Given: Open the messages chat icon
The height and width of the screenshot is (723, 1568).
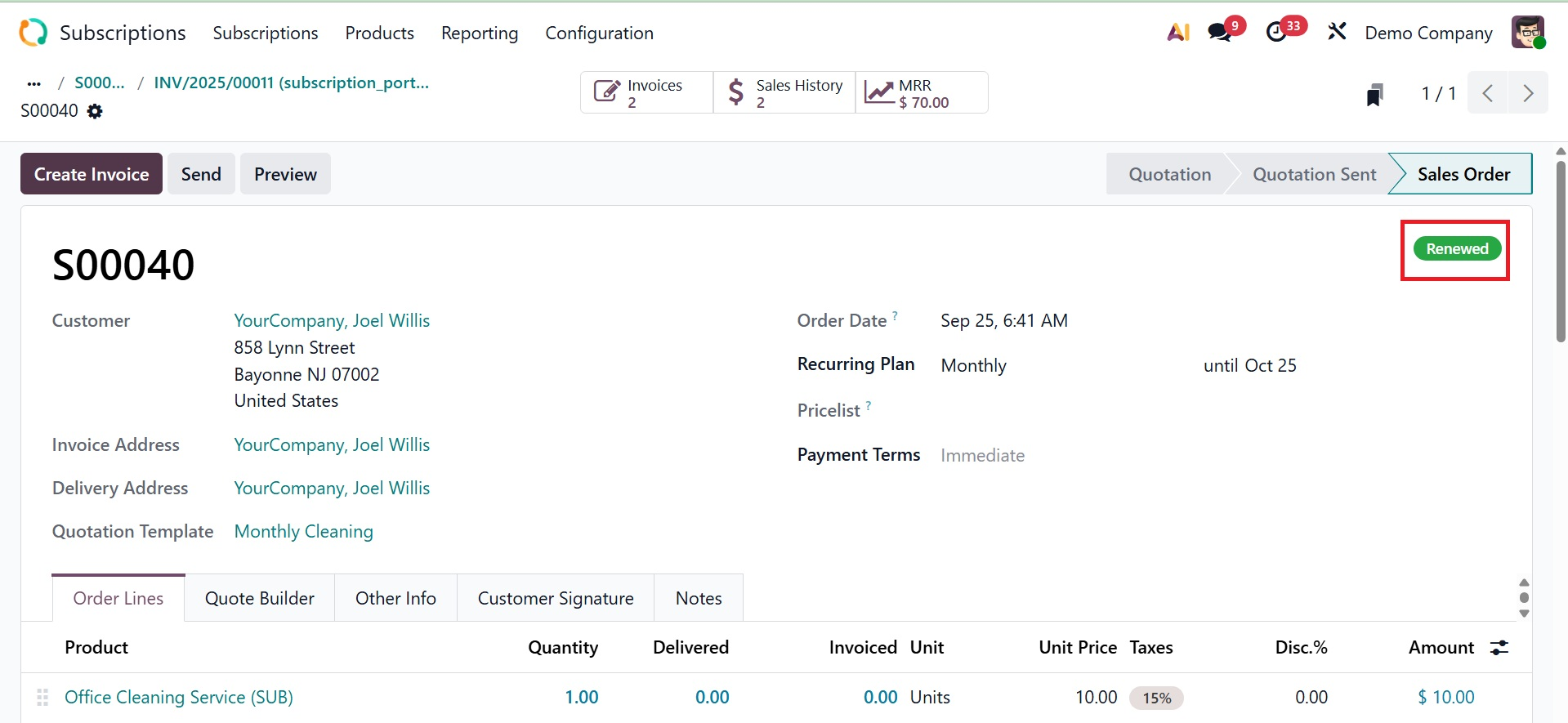Looking at the screenshot, I should pos(1220,33).
